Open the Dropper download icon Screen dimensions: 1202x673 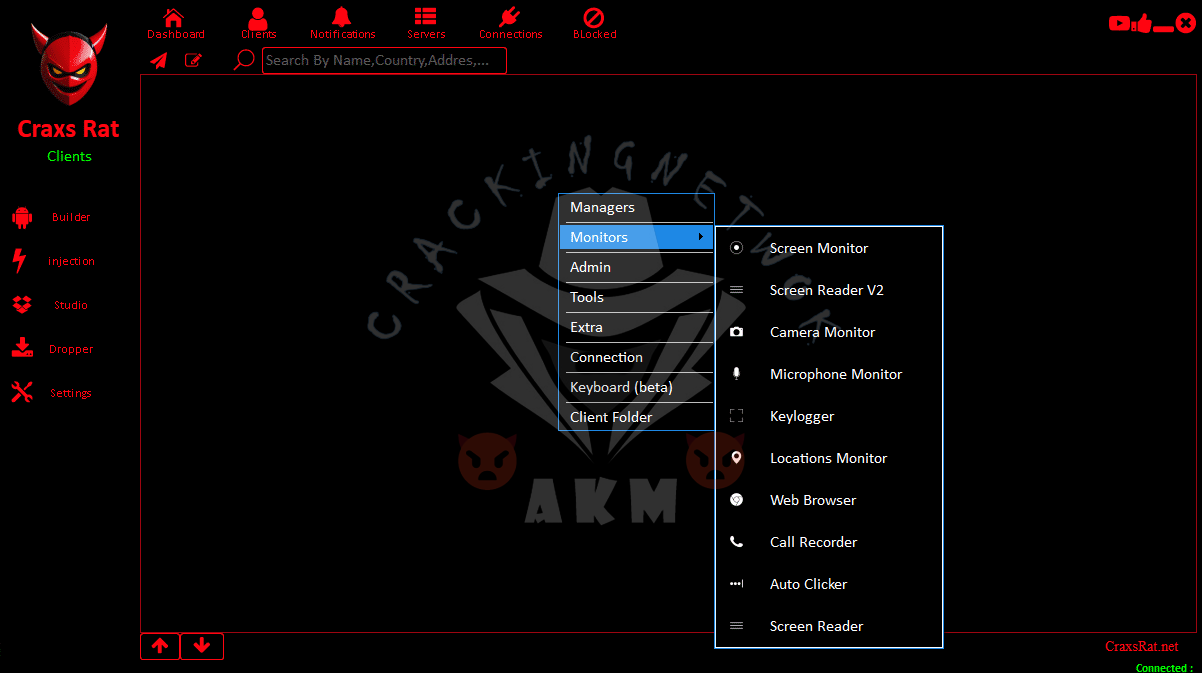[x=22, y=349]
